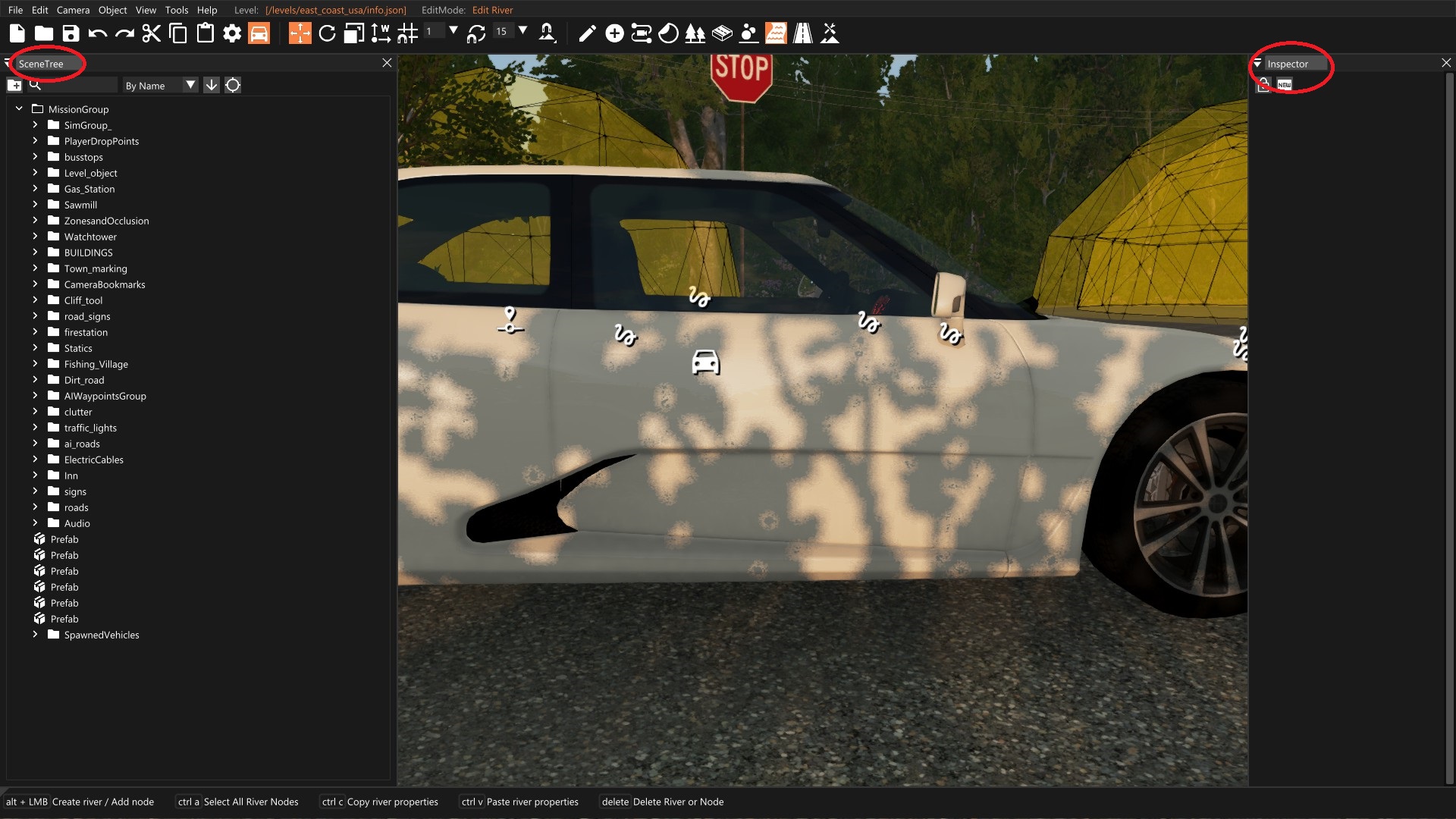The image size is (1456, 819).
Task: Select the Road editor tool icon
Action: pyautogui.click(x=802, y=33)
